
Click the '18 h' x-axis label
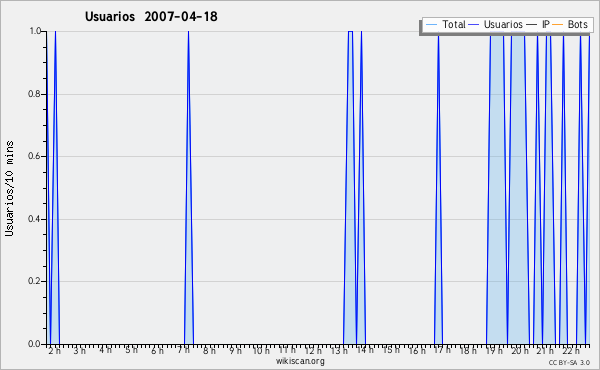(x=468, y=351)
